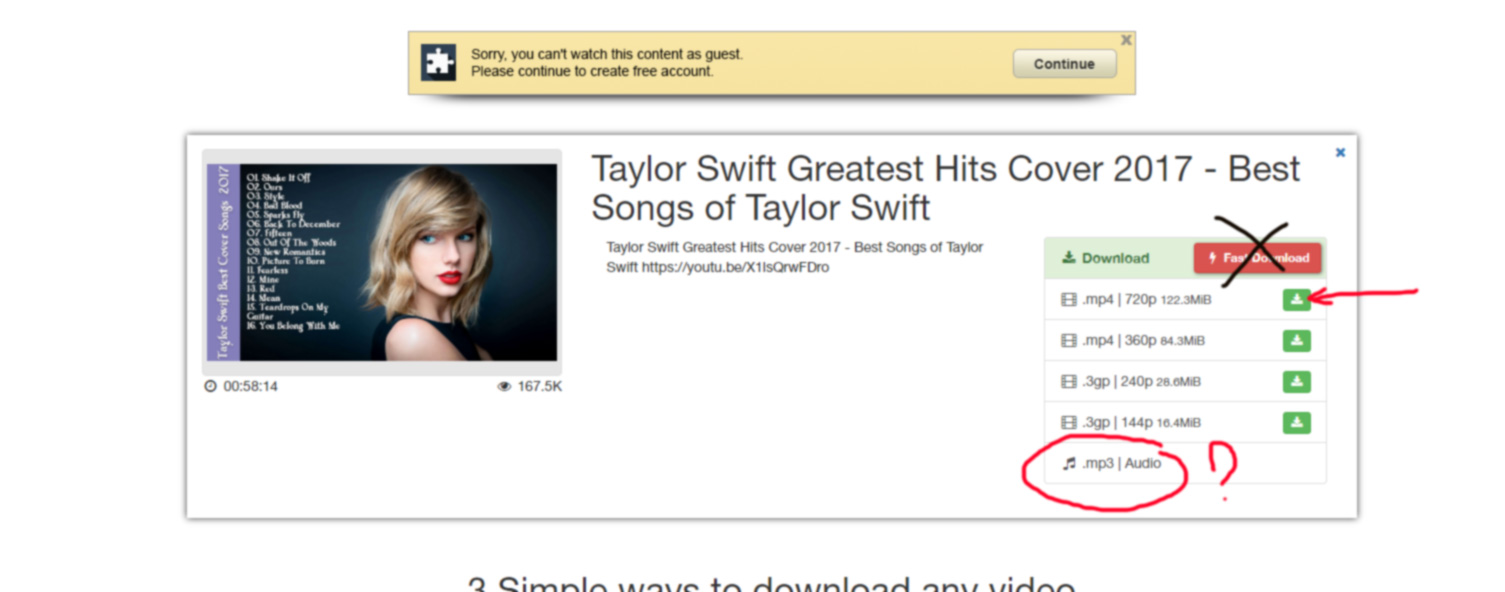
Task: Click the film icon on the 720p row
Action: pos(1069,299)
